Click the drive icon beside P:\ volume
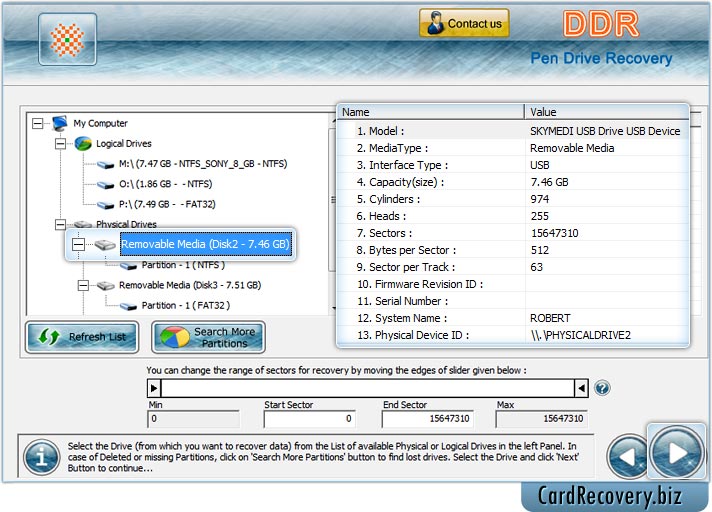Image resolution: width=712 pixels, height=512 pixels. click(105, 205)
